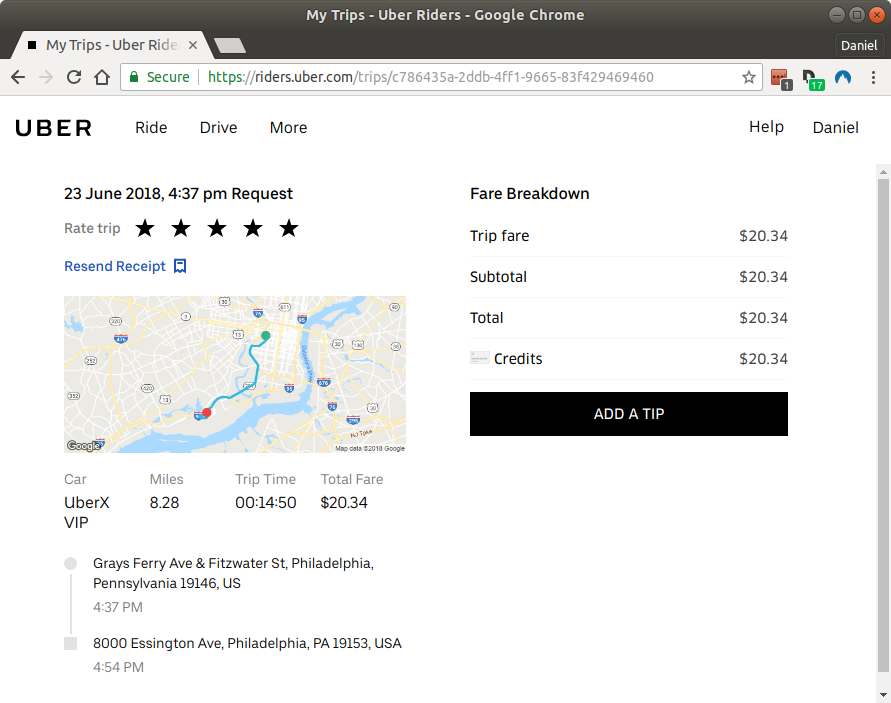Reload the Uber trips page
891x703 pixels.
74,77
